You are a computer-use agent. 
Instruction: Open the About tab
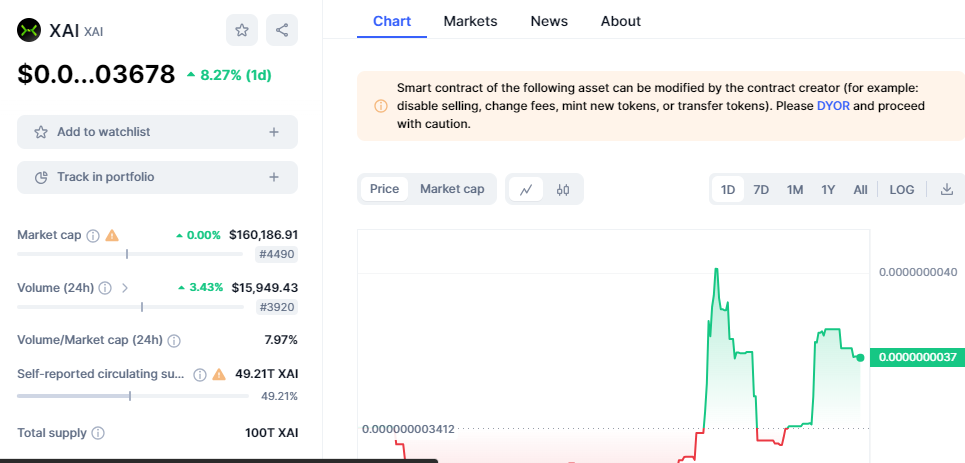[620, 21]
